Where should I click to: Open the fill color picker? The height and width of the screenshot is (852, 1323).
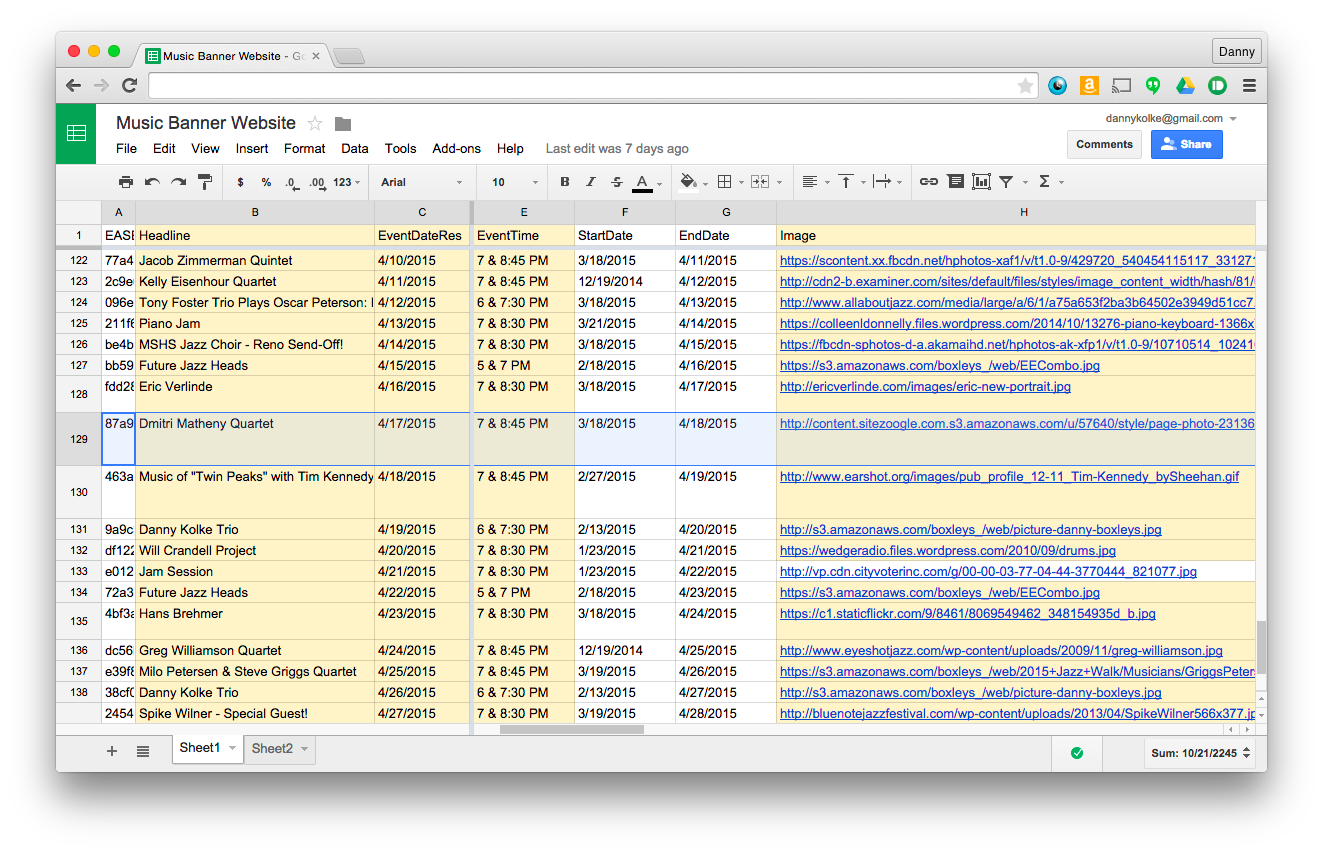pos(689,182)
